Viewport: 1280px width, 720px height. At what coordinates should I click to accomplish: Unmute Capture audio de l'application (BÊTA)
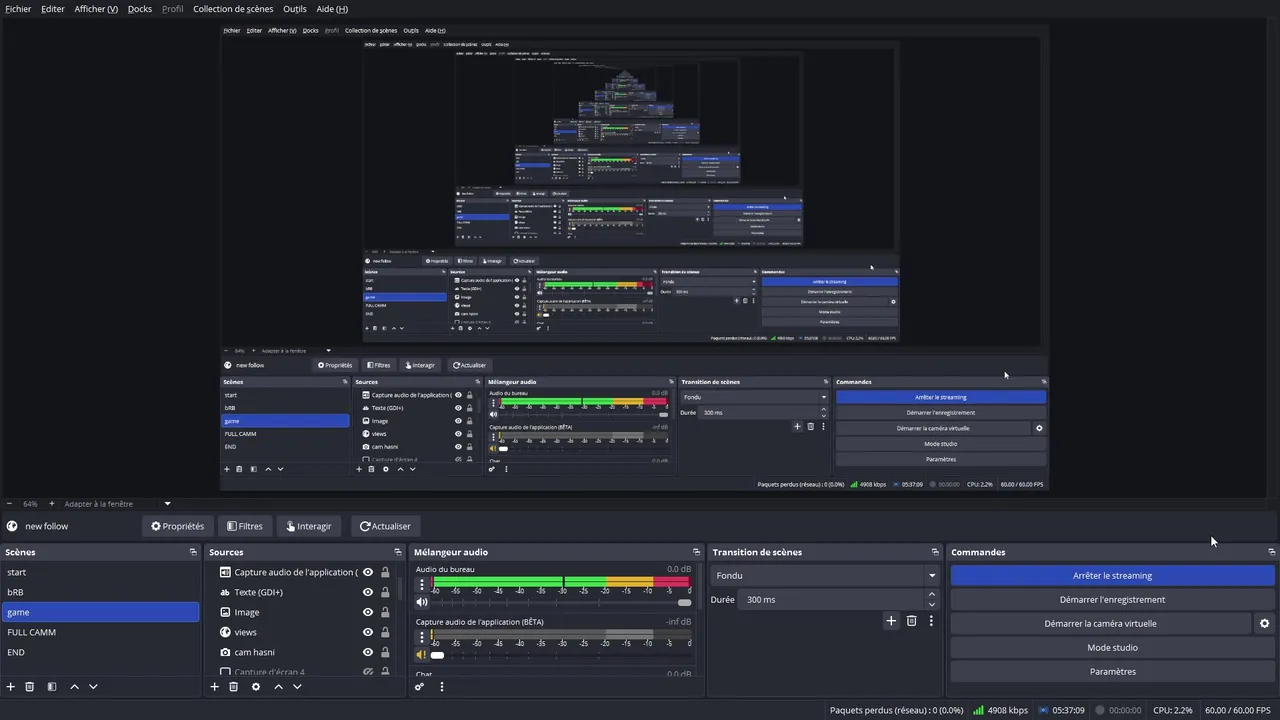(x=422, y=655)
